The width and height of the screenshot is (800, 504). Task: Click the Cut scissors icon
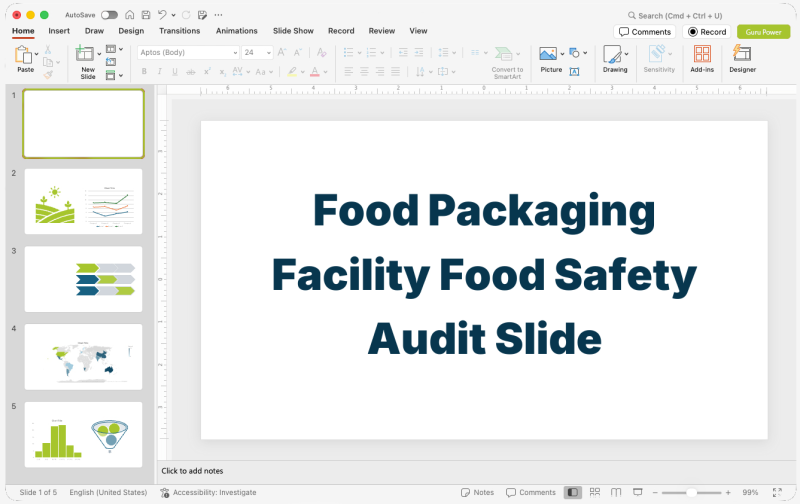[47, 49]
